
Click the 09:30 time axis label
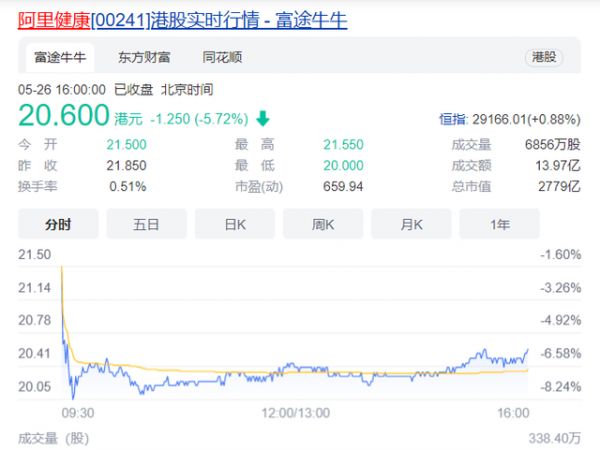pyautogui.click(x=78, y=413)
